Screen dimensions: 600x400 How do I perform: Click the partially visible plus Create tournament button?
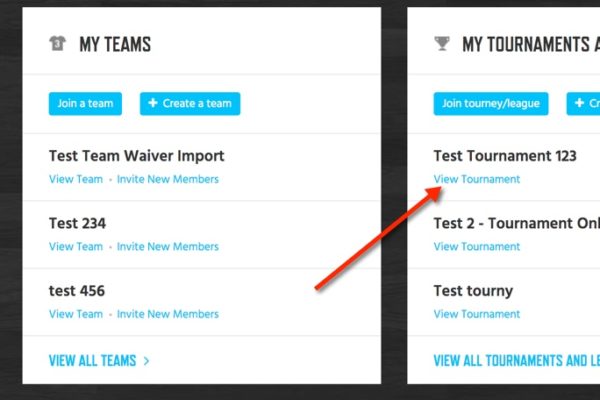(x=583, y=104)
